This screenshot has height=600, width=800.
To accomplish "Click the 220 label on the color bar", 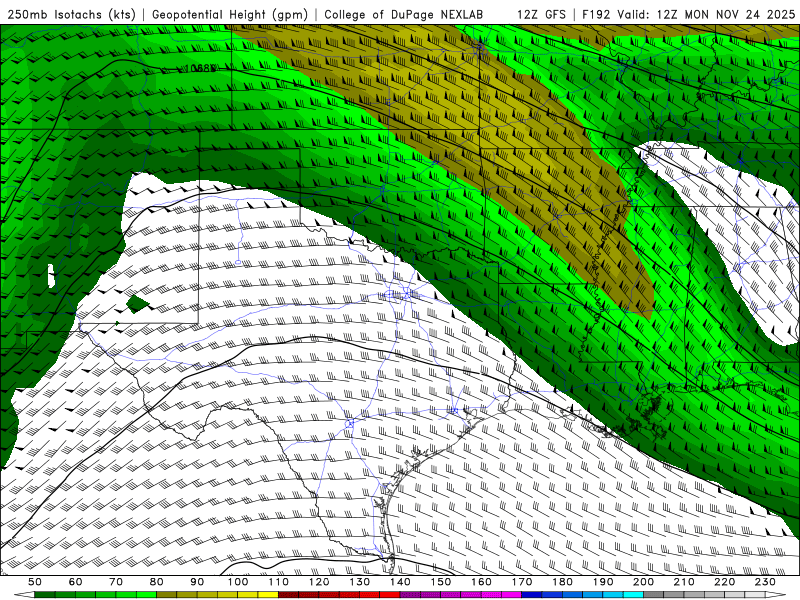I will point(724,582).
